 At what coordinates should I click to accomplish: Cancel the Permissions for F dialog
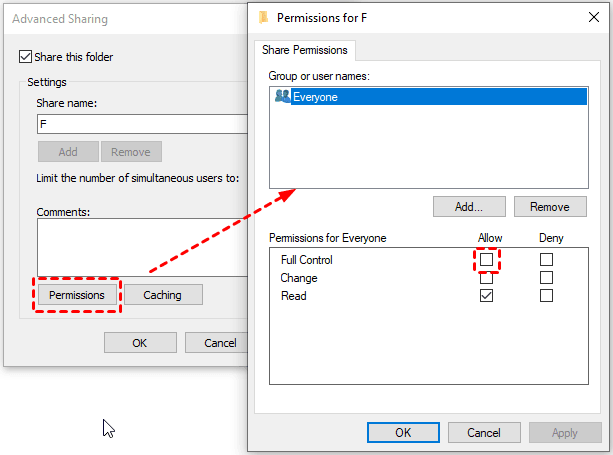[484, 433]
